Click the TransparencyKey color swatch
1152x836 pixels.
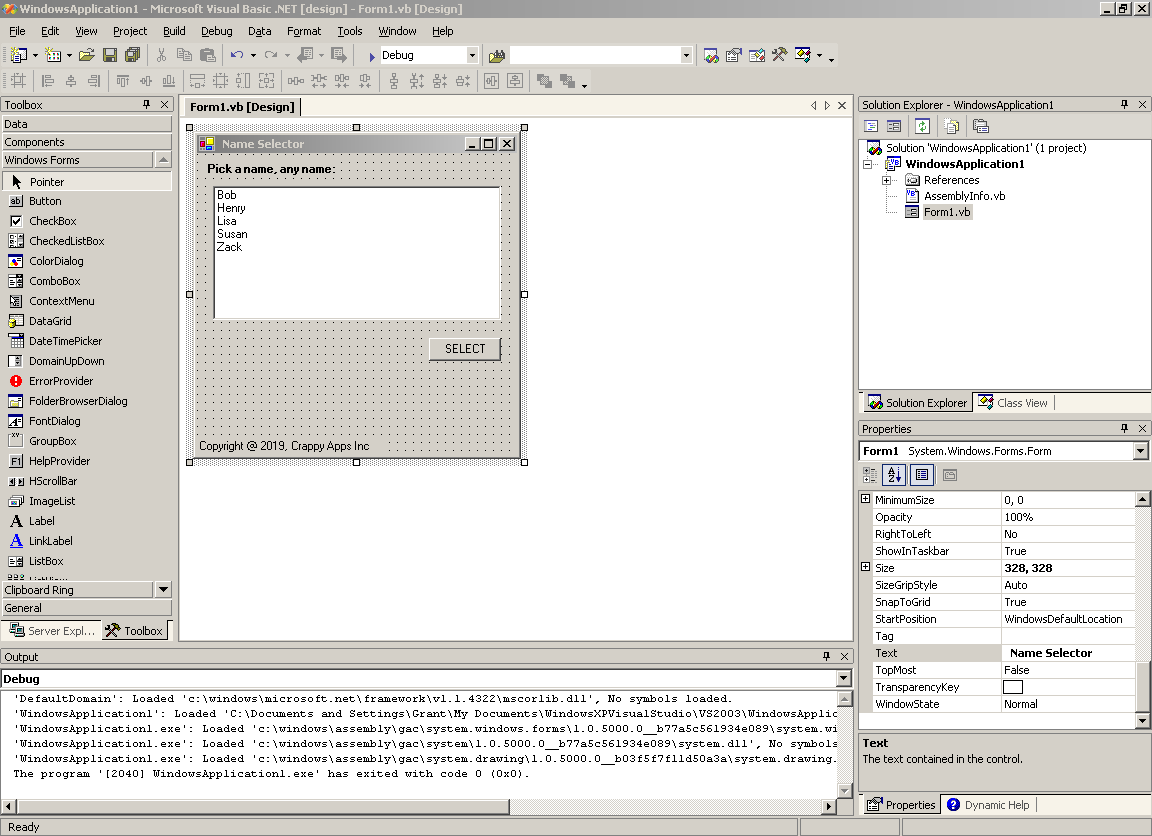(1012, 687)
